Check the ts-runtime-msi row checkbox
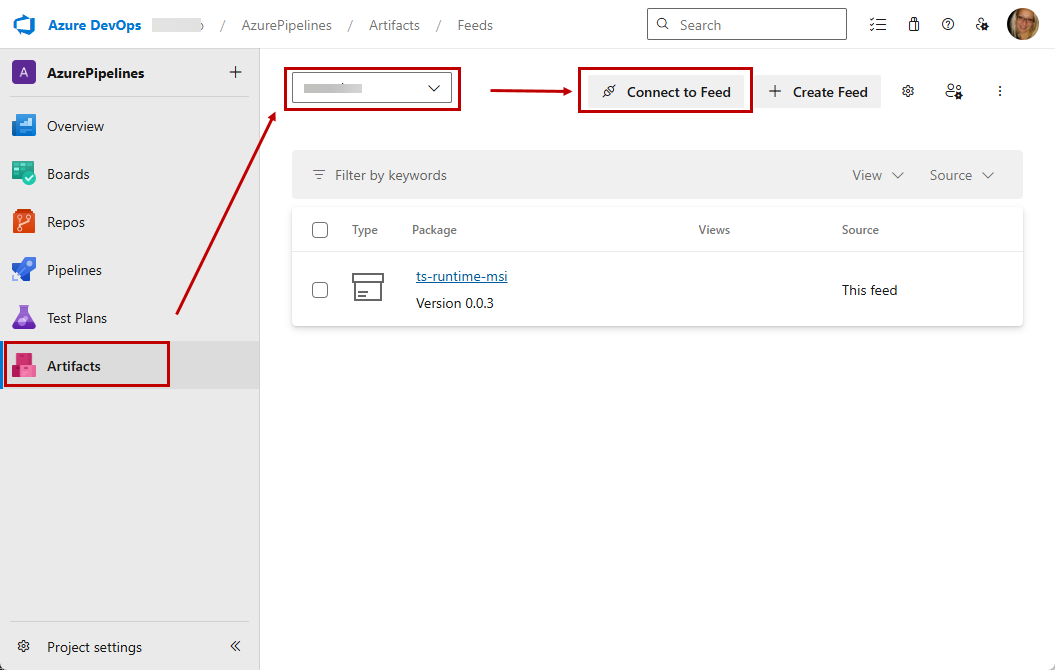Image resolution: width=1055 pixels, height=670 pixels. (x=320, y=290)
